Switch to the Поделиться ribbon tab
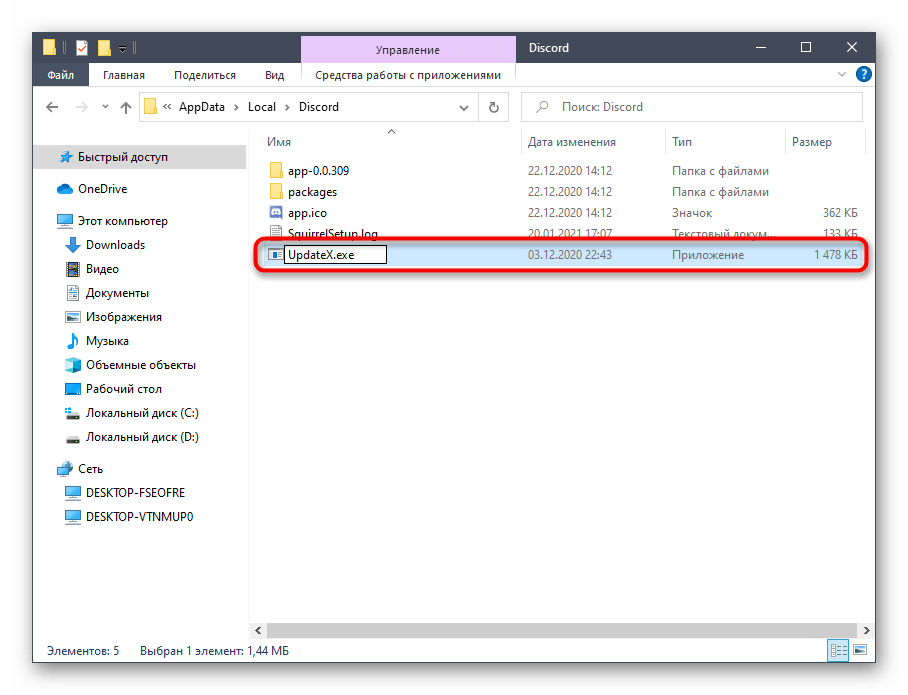 (204, 75)
